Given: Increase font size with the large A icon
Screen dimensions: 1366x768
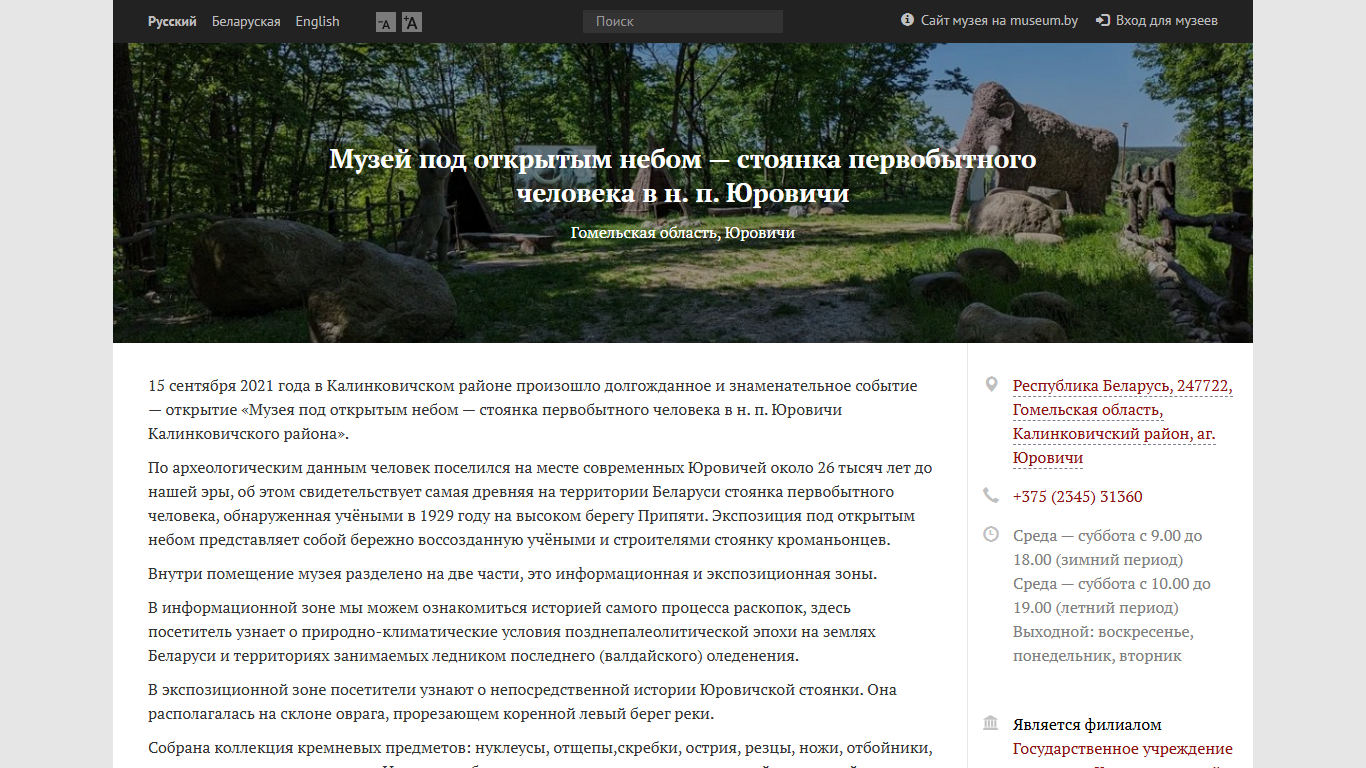Looking at the screenshot, I should [x=412, y=22].
